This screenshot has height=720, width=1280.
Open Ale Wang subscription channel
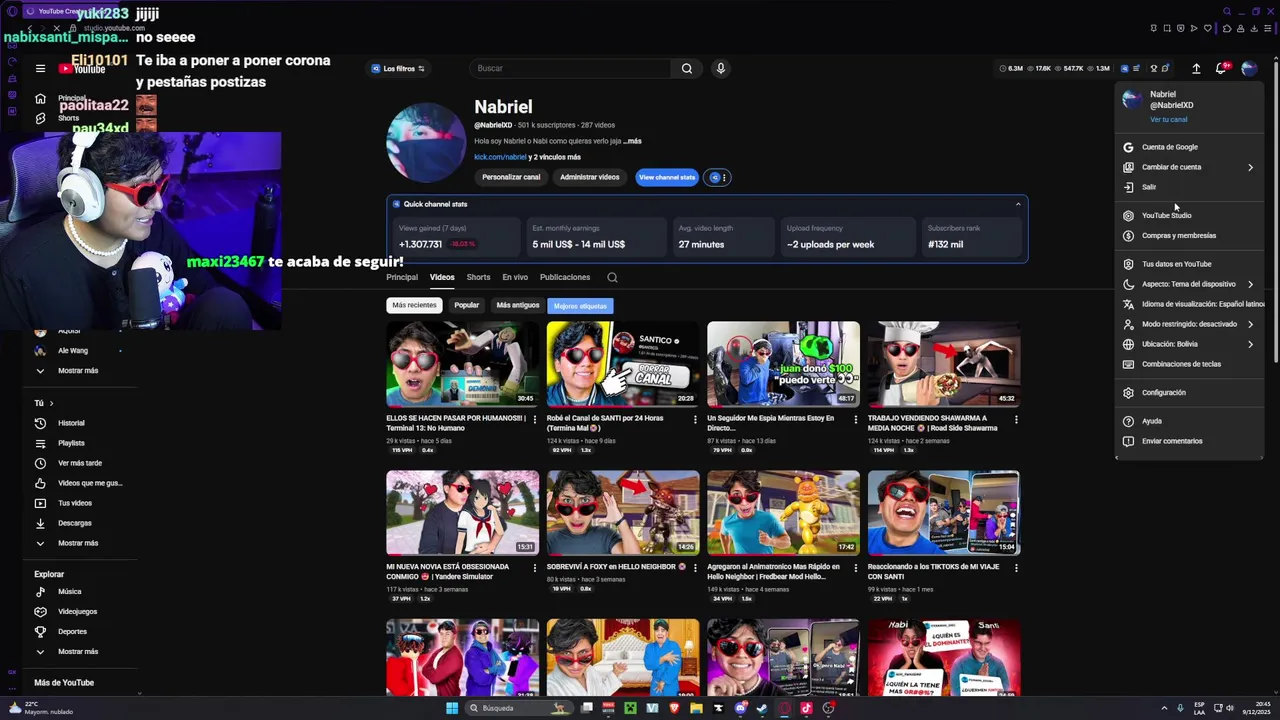[72, 351]
